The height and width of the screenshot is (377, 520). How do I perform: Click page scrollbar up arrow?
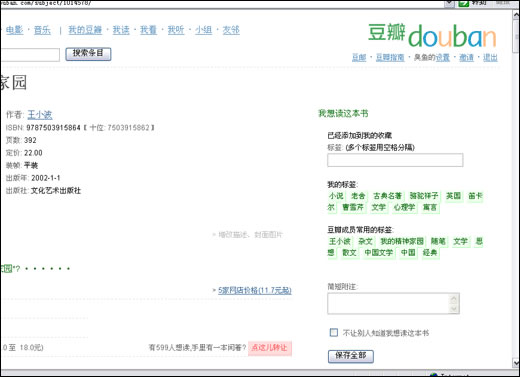[x=516, y=14]
